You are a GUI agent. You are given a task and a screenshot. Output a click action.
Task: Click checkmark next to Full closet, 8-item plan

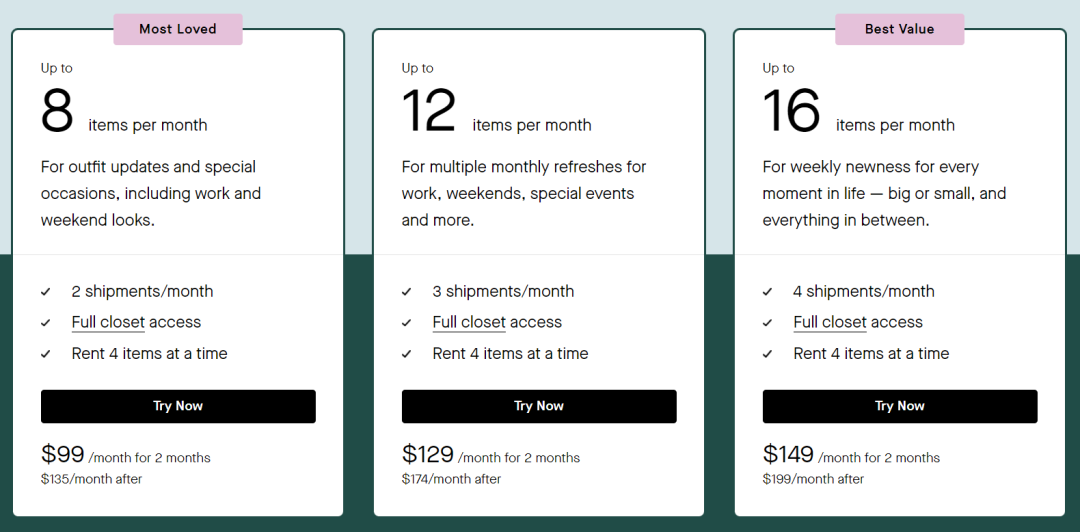[46, 323]
